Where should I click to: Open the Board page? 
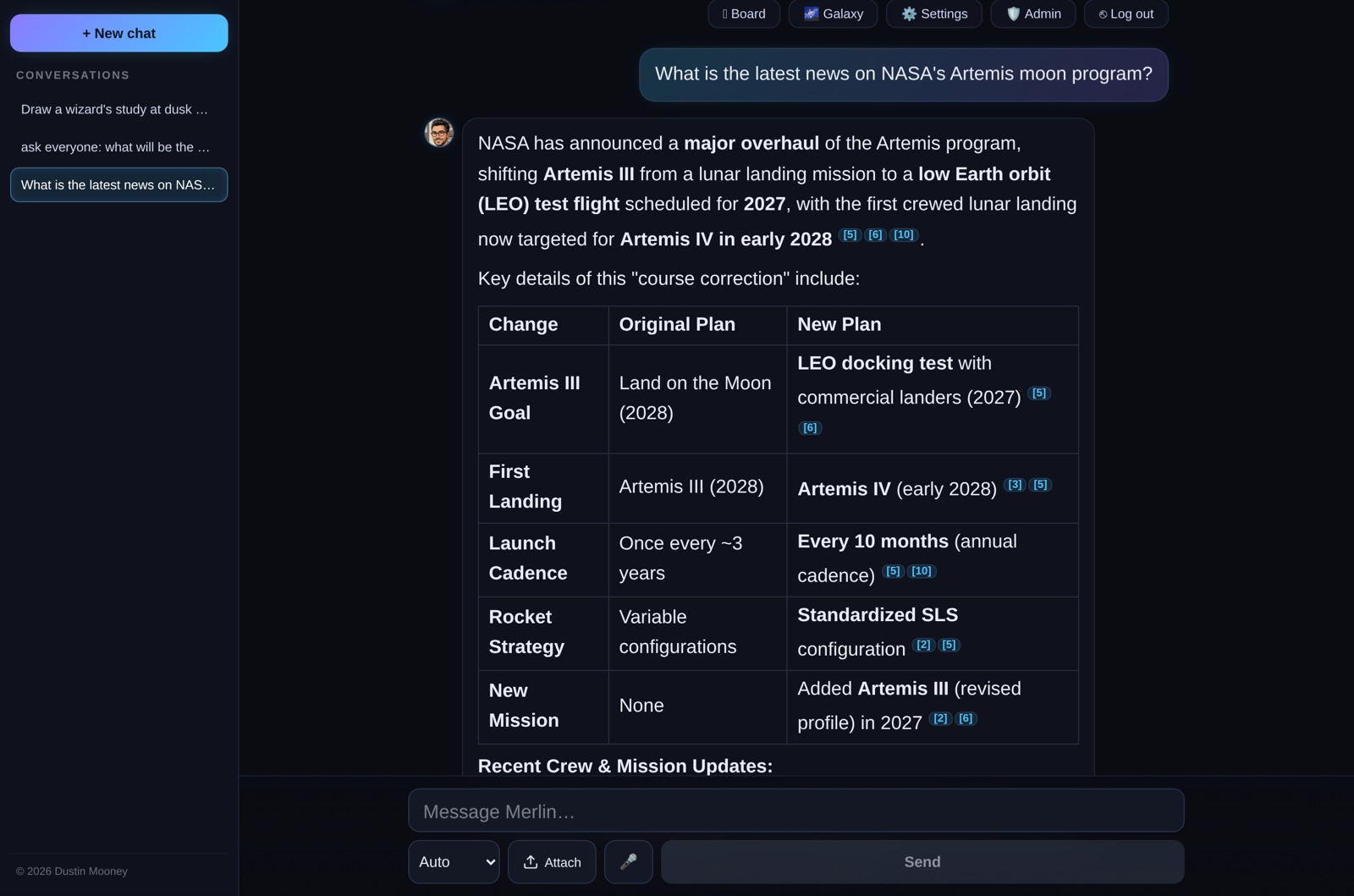[x=744, y=14]
